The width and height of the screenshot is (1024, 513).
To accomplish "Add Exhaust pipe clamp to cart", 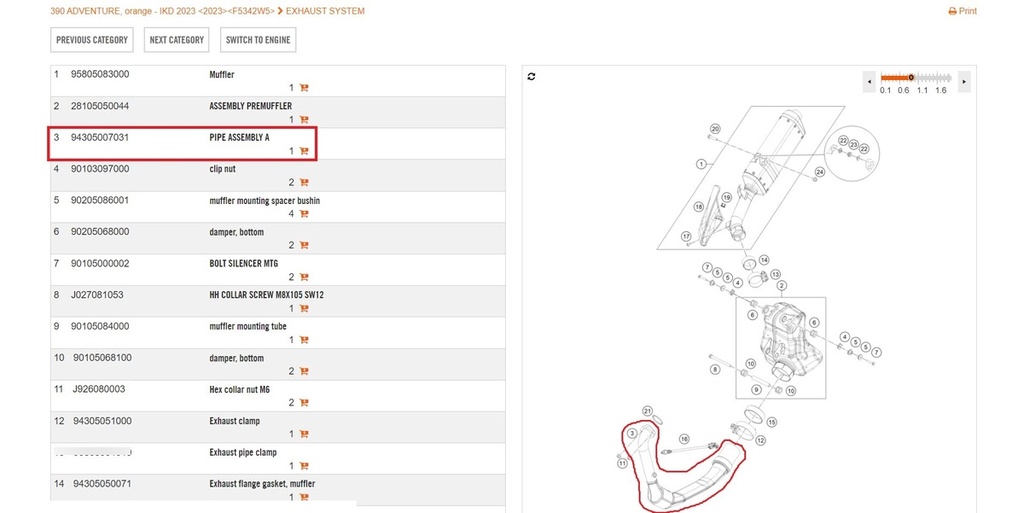I will [304, 465].
